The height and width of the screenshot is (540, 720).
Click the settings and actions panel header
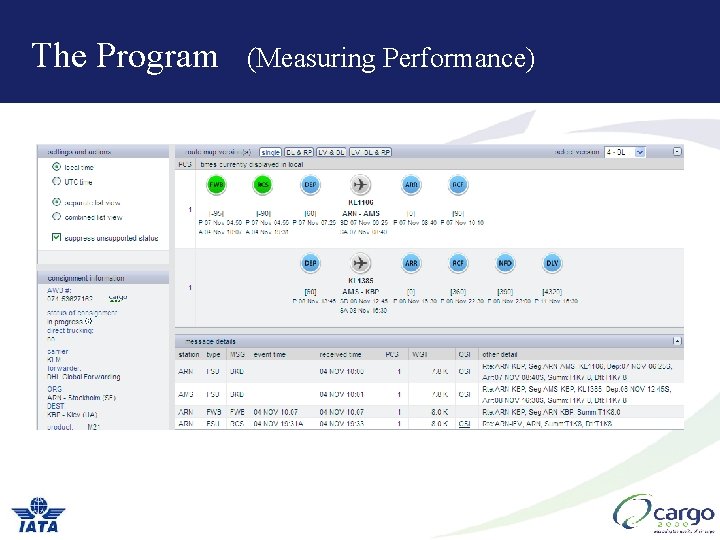tap(103, 152)
